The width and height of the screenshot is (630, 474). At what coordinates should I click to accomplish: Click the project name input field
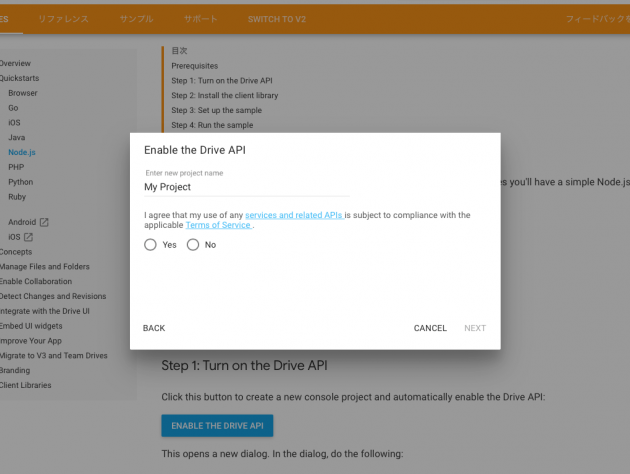coord(247,187)
